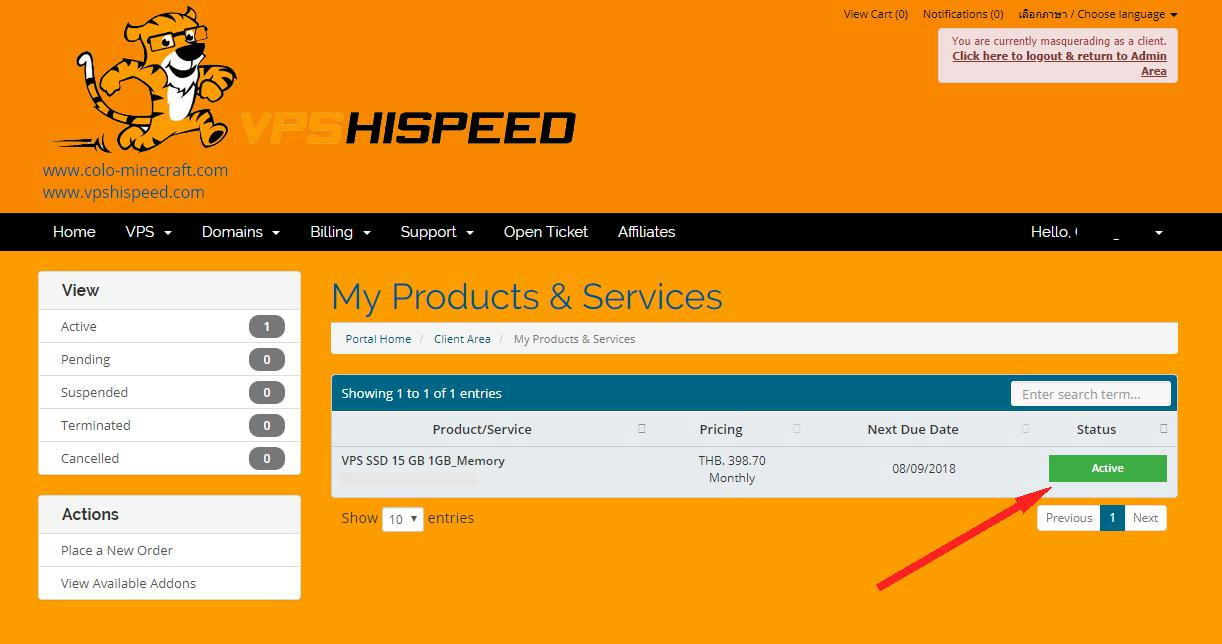The height and width of the screenshot is (644, 1222).
Task: Go to Next page of entries
Action: point(1145,518)
